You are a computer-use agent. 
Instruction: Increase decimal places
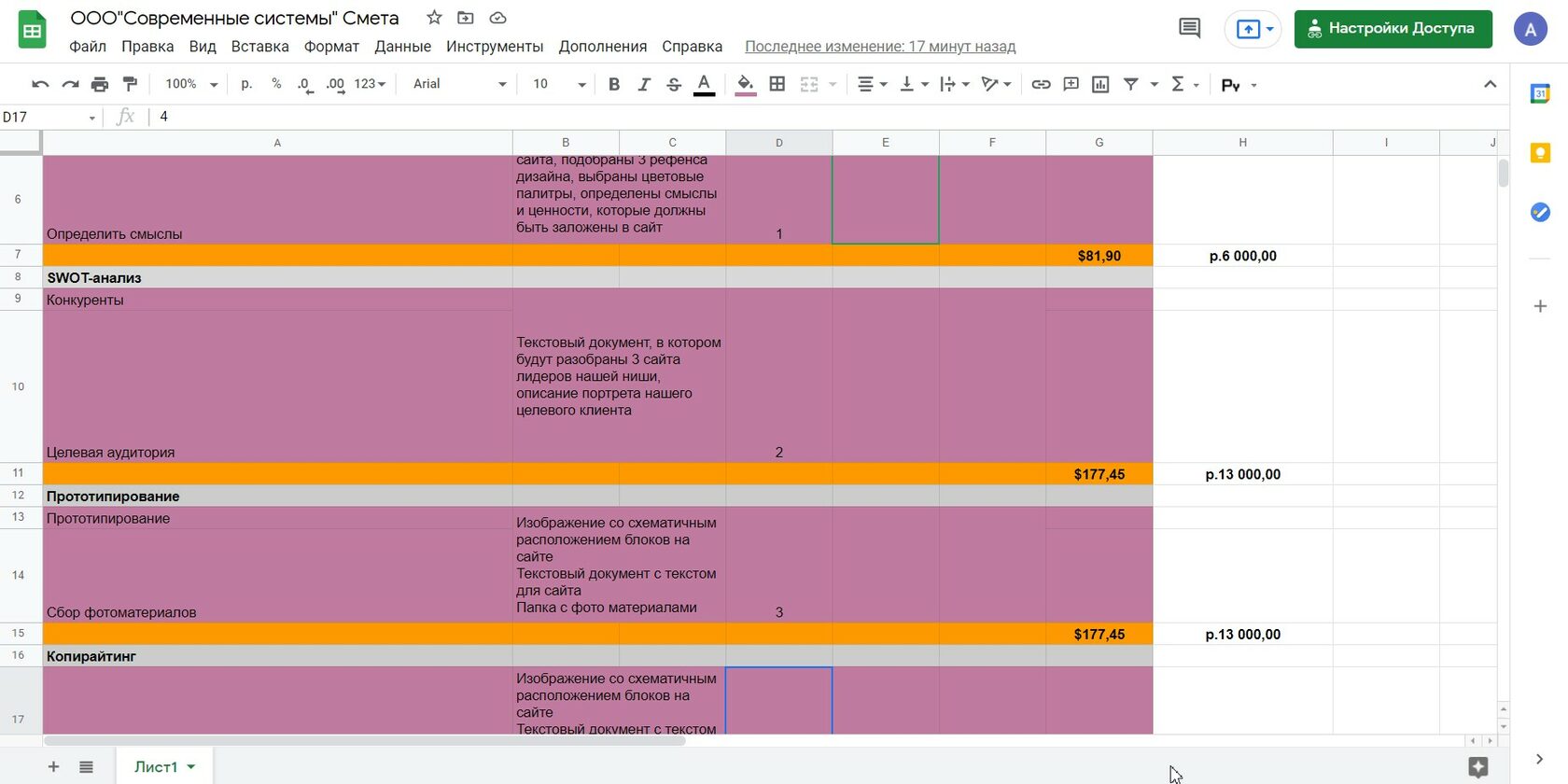335,84
